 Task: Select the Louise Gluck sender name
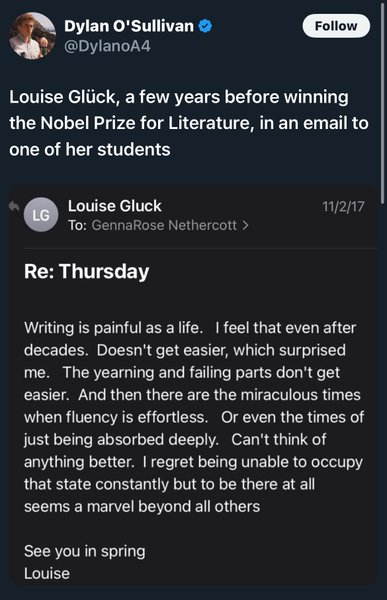(115, 206)
